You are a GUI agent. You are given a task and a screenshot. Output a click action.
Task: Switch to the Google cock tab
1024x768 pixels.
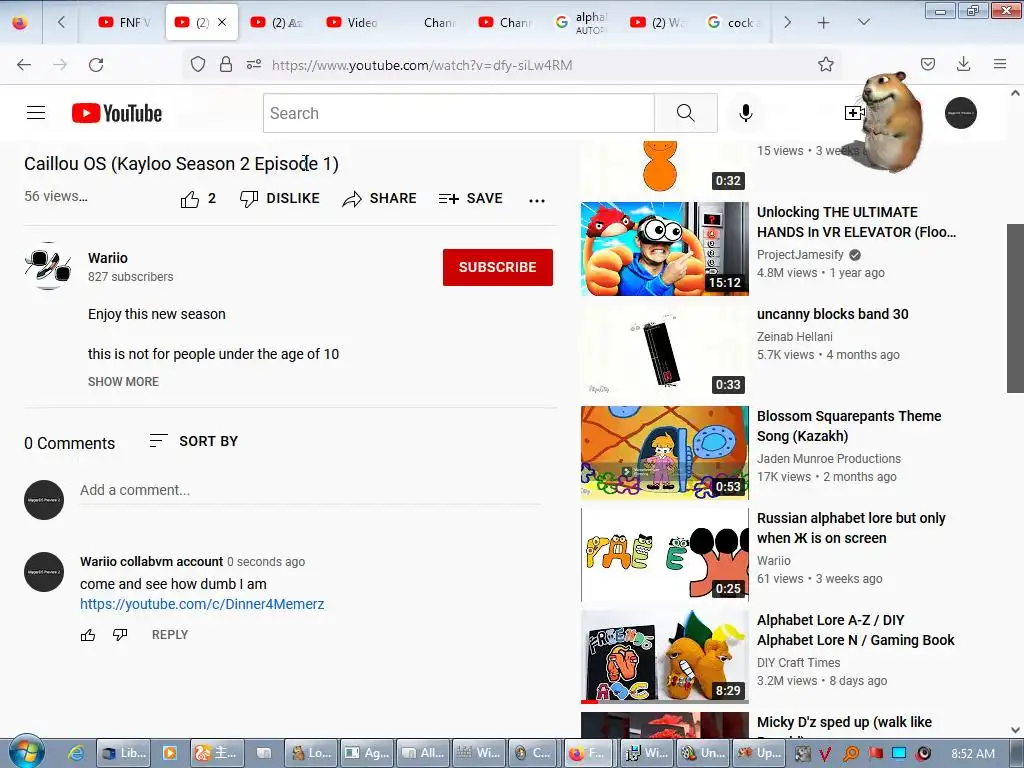point(735,22)
